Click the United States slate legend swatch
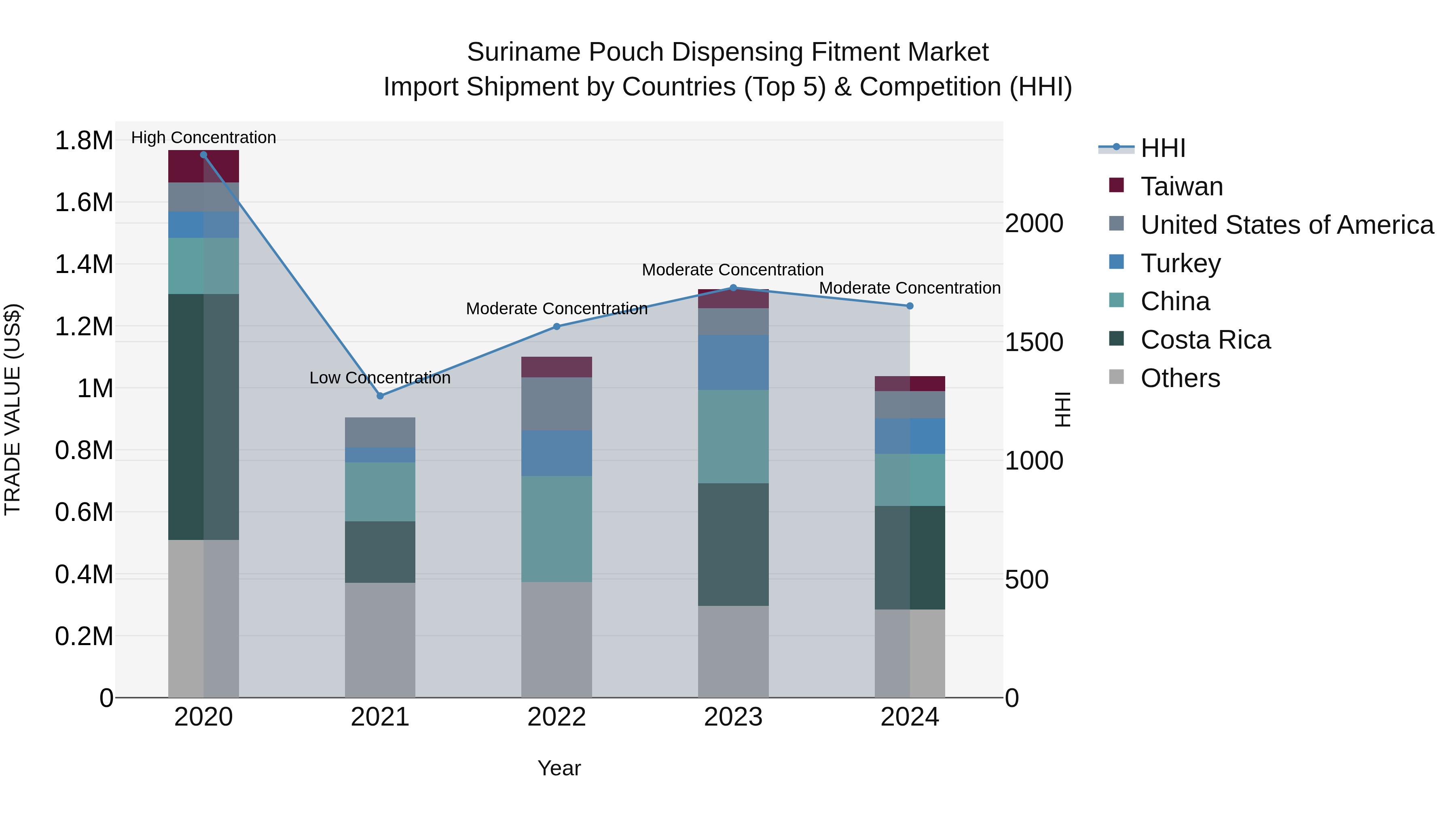Image resolution: width=1456 pixels, height=819 pixels. click(x=1116, y=223)
